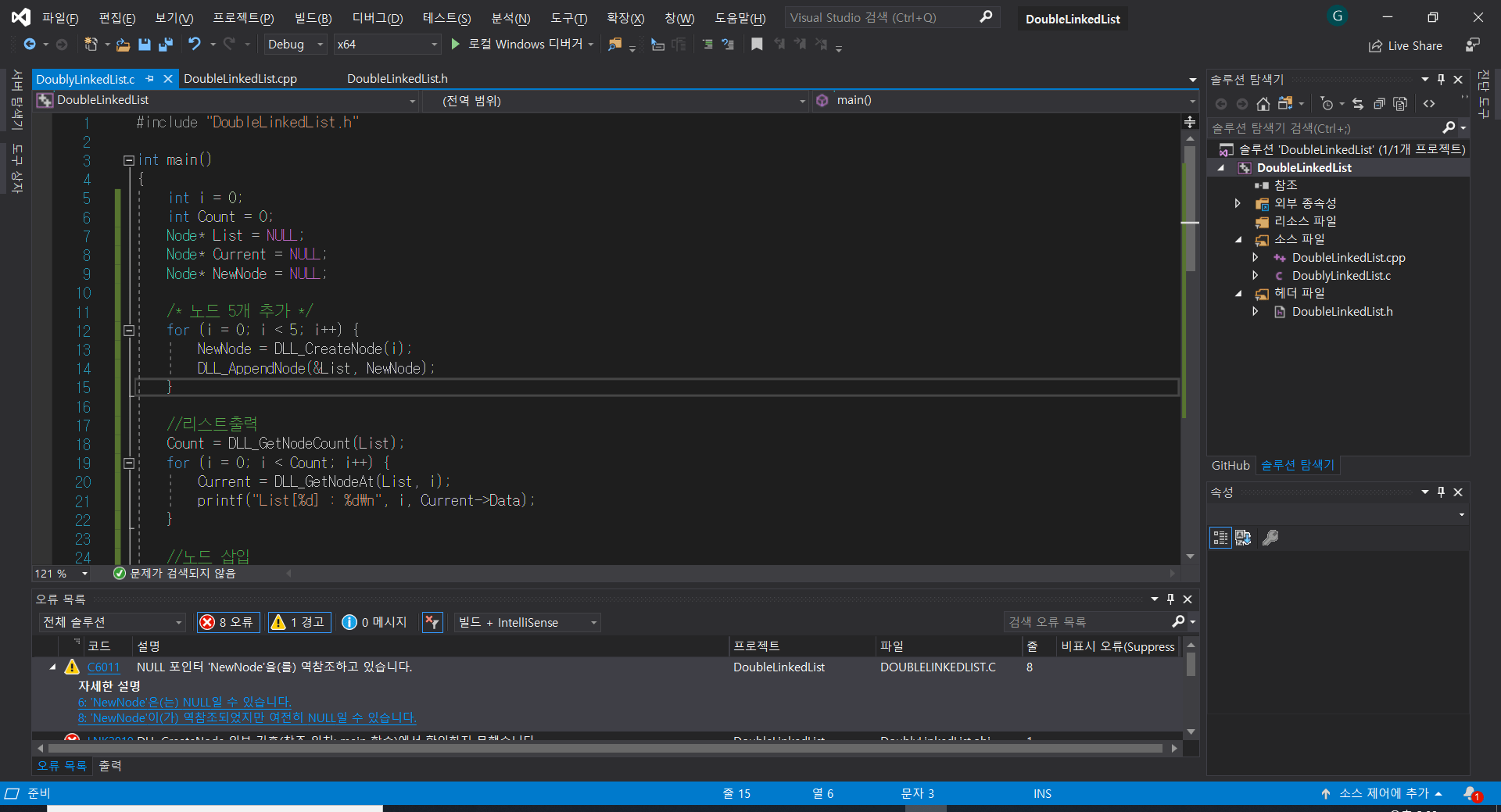The width and height of the screenshot is (1501, 812).
Task: Toggle the 8 오류 errors filter
Action: click(227, 622)
